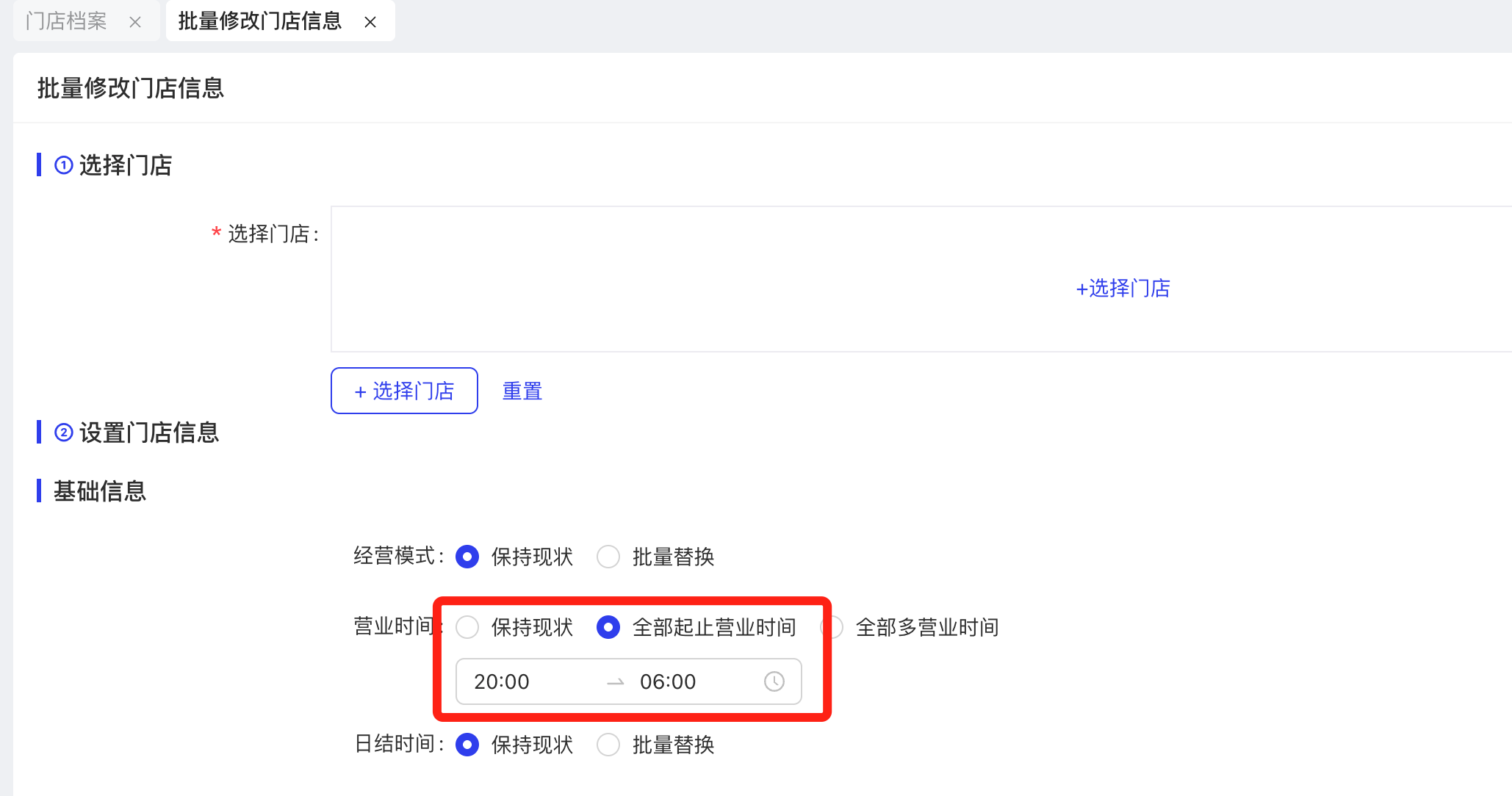Click the clock icon in time range field
This screenshot has width=1512, height=796.
pyautogui.click(x=774, y=681)
